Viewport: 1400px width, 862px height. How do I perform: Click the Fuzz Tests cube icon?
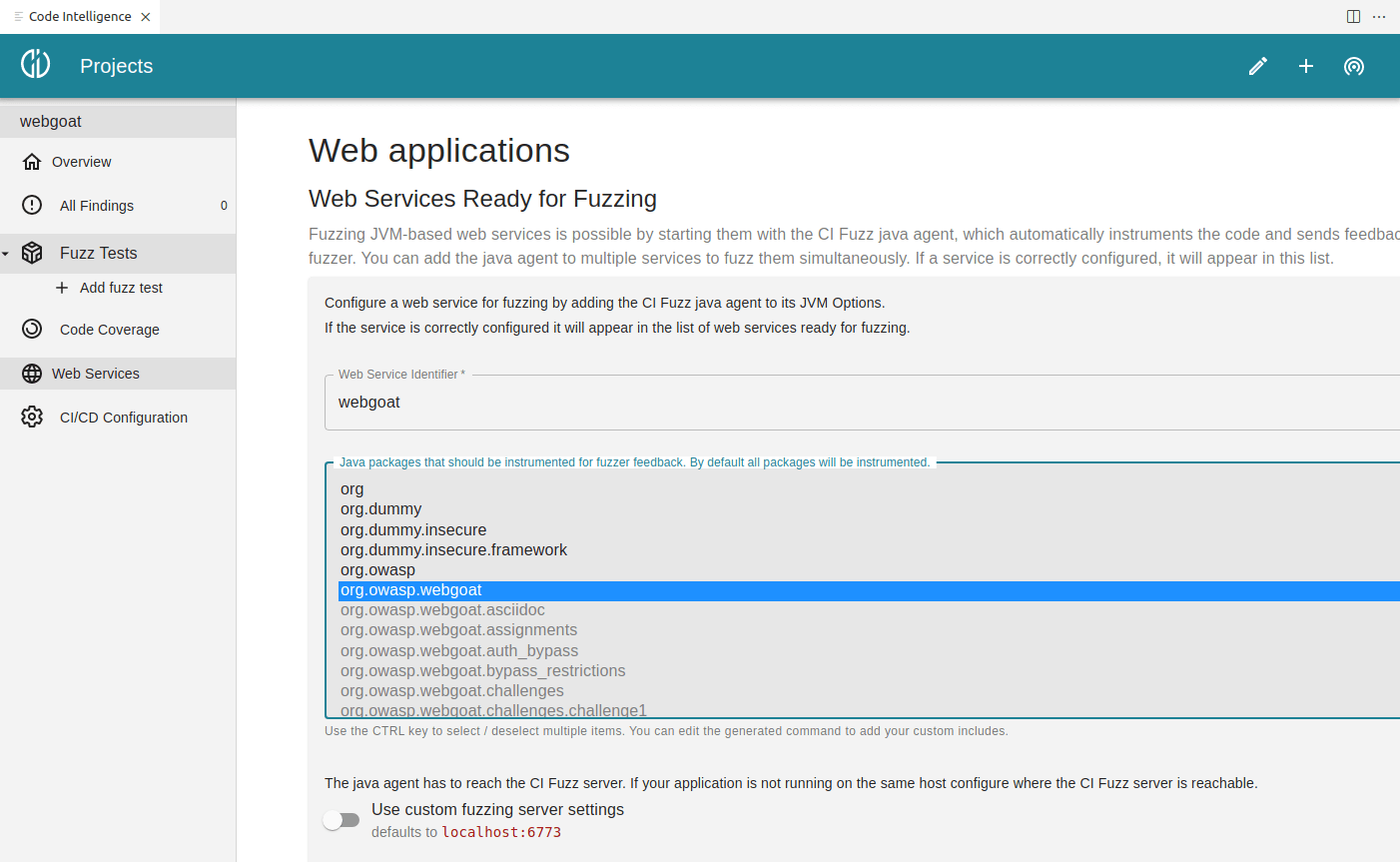(x=32, y=253)
